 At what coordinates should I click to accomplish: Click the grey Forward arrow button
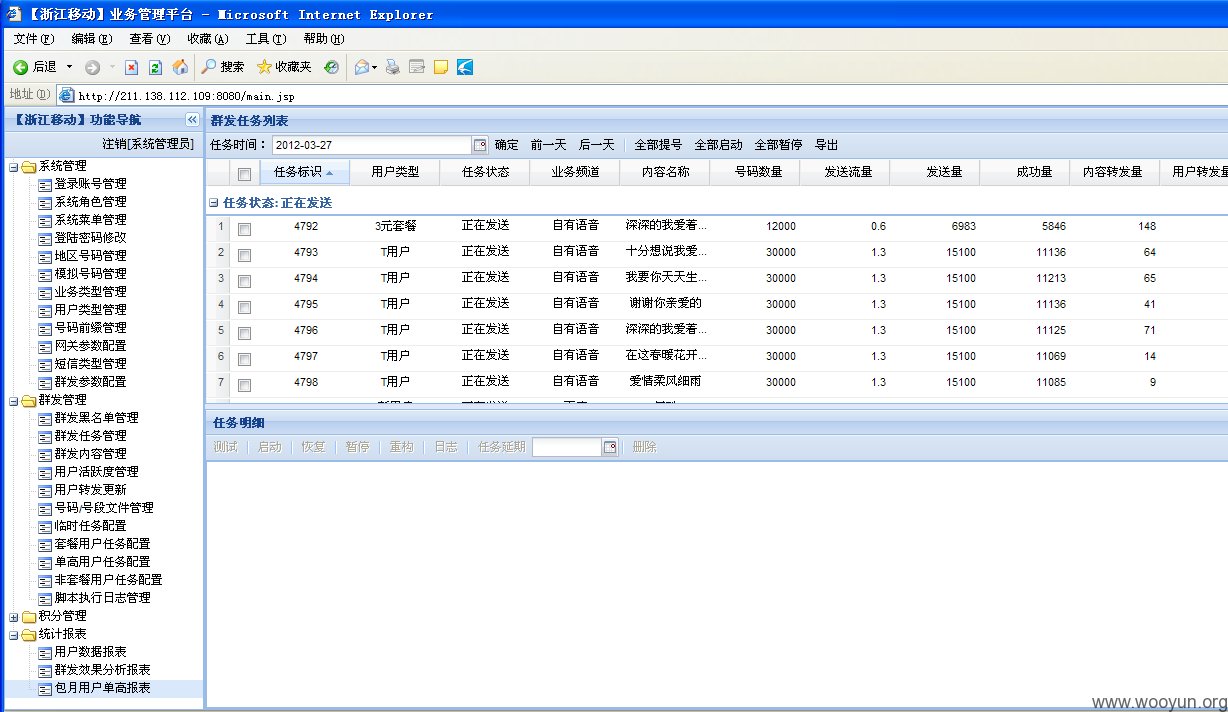pyautogui.click(x=92, y=67)
